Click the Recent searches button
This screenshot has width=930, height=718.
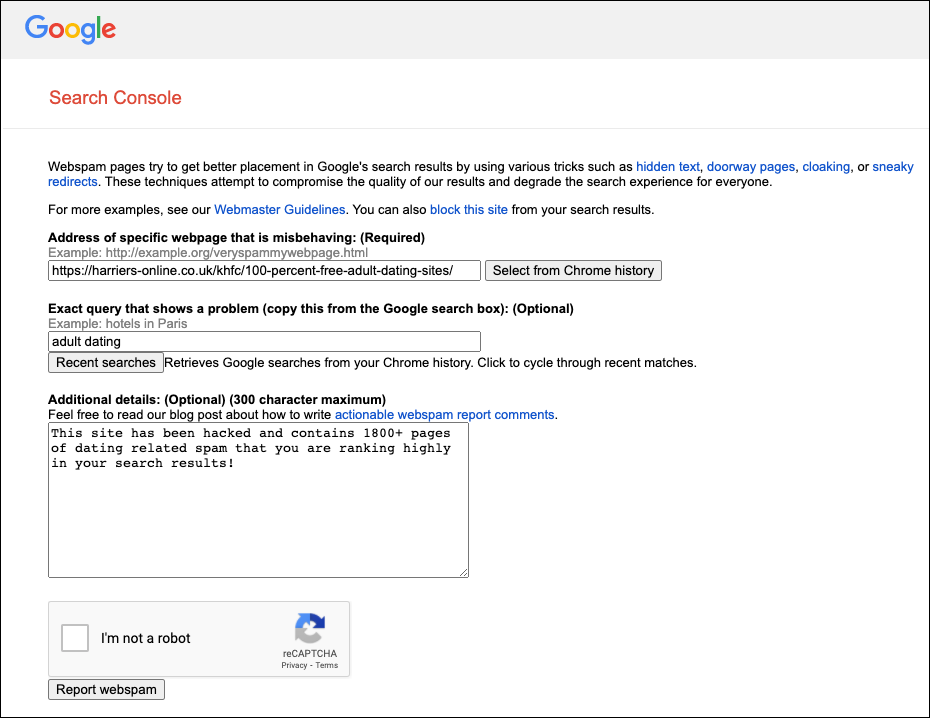[x=106, y=362]
